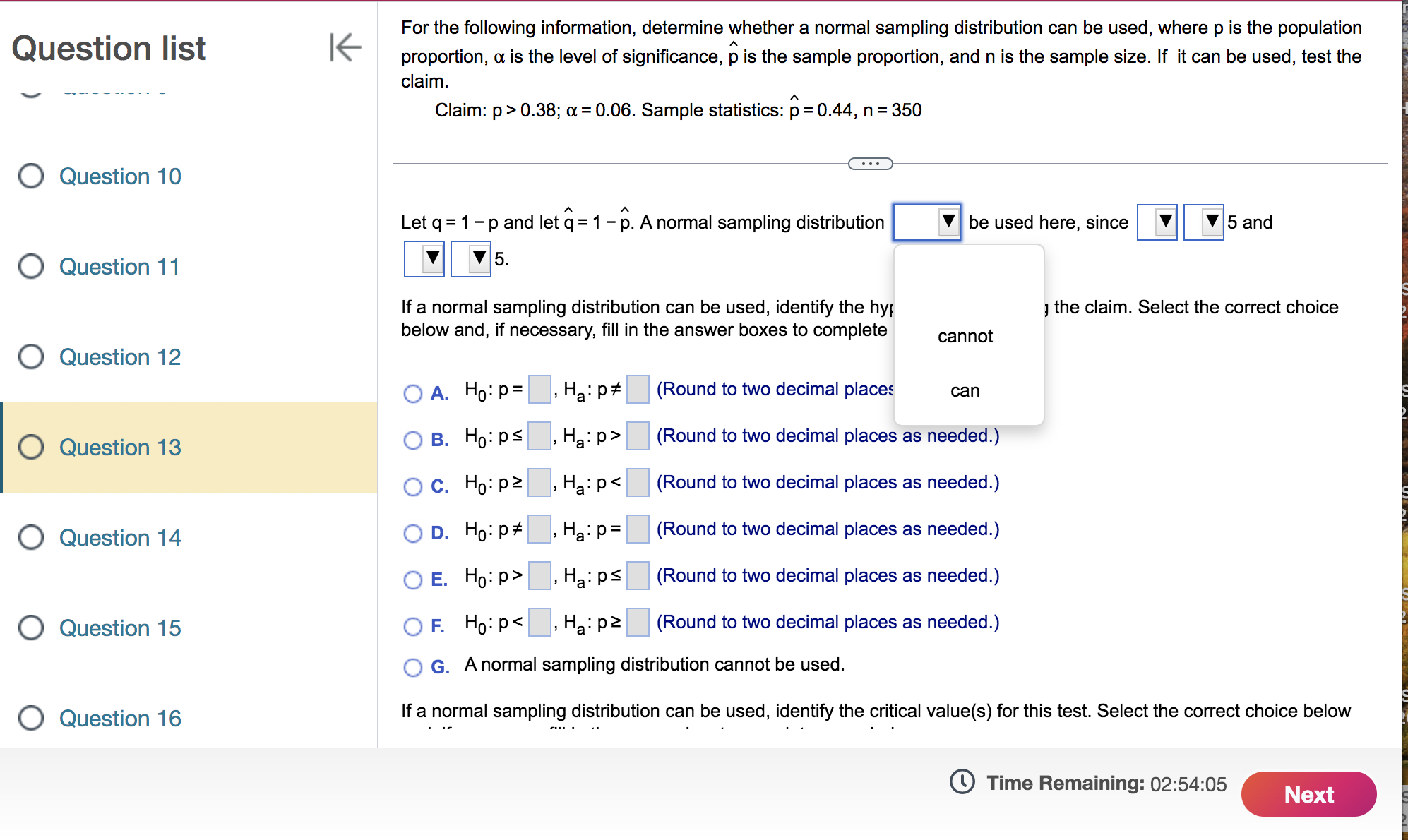Click the Next button
This screenshot has width=1408, height=840.
[1308, 794]
